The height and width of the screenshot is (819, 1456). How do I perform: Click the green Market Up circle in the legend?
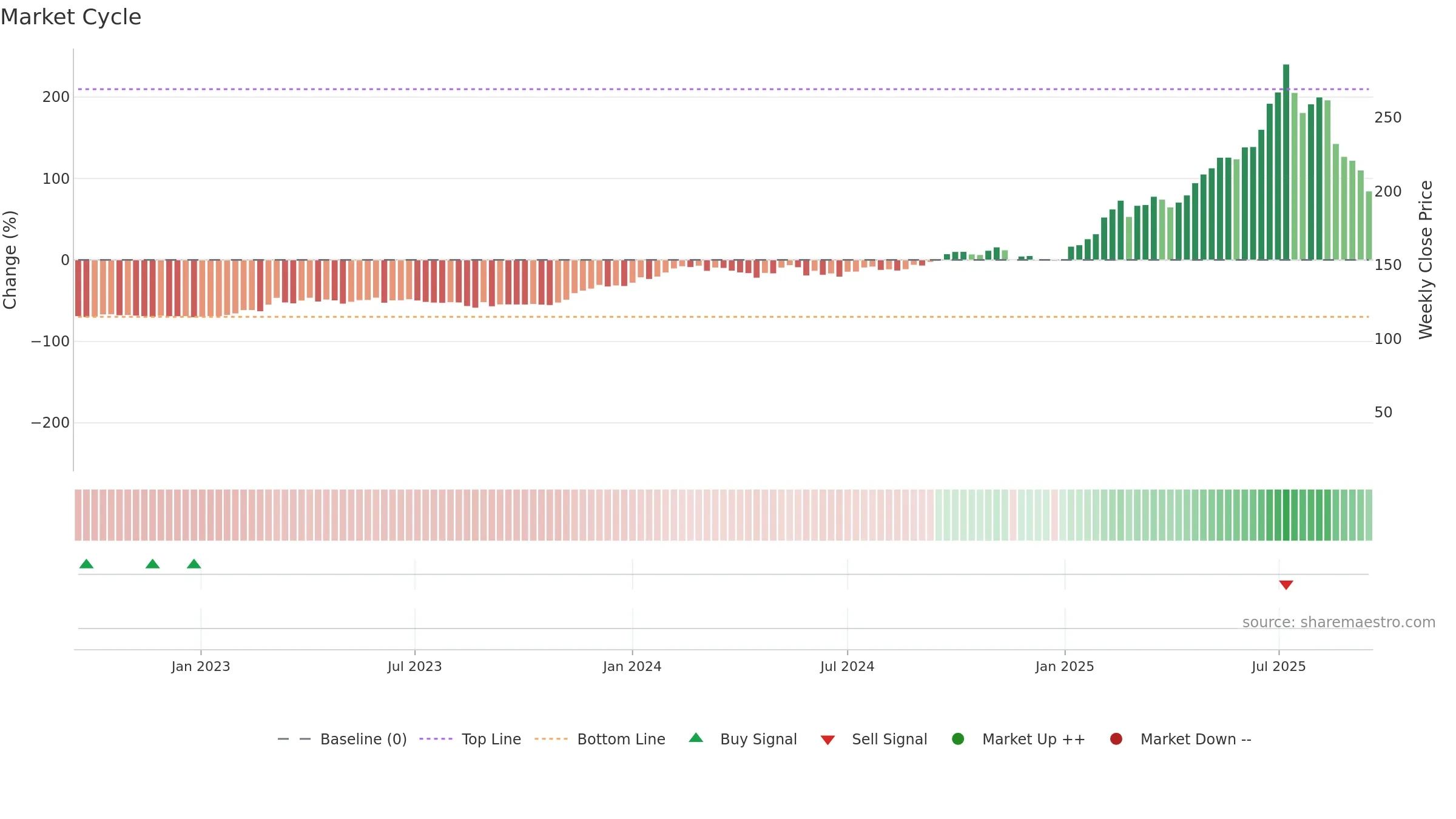coord(958,739)
